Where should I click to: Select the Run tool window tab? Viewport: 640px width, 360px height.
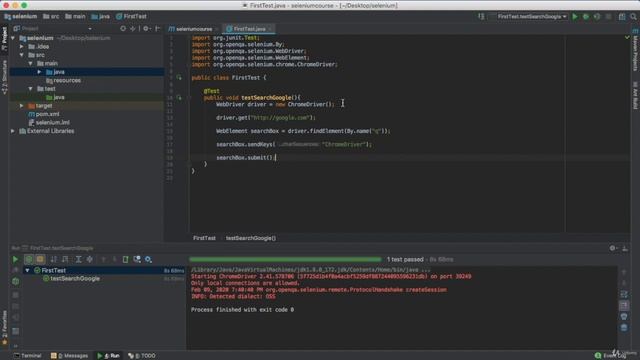coord(108,356)
